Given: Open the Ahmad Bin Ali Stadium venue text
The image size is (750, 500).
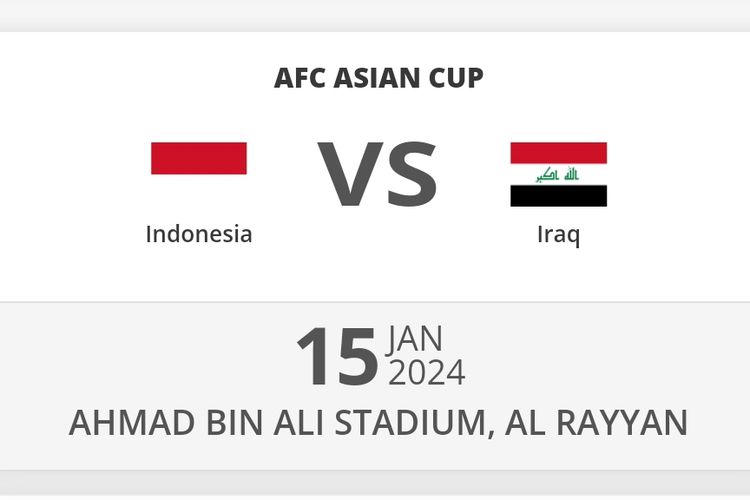Looking at the screenshot, I should 281,423.
